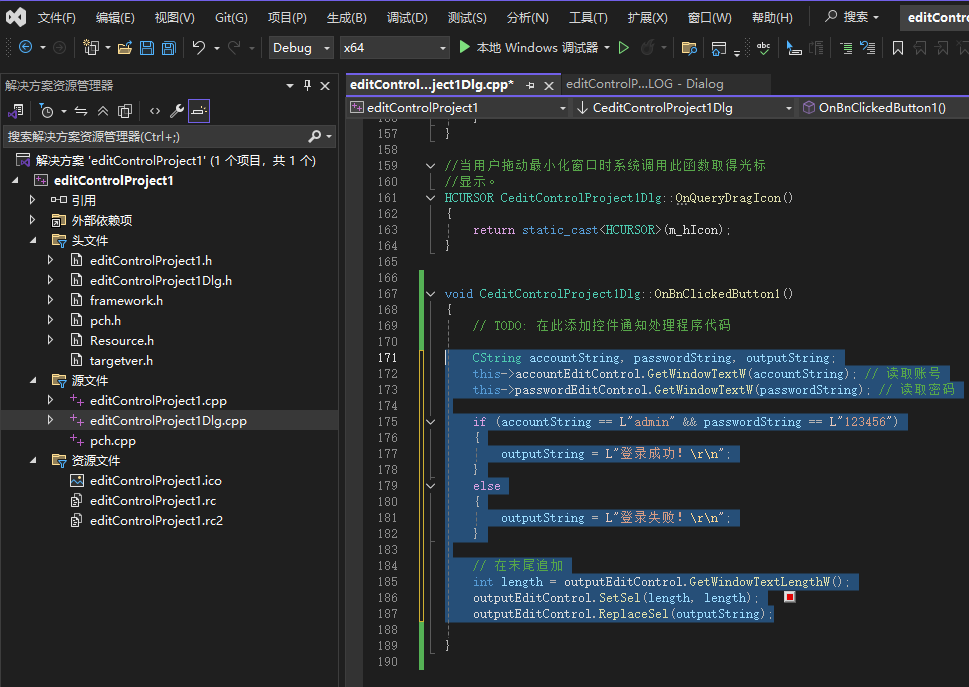The height and width of the screenshot is (687, 969).
Task: Switch to the editControlP...LOG - Dialog tab
Action: [x=644, y=84]
